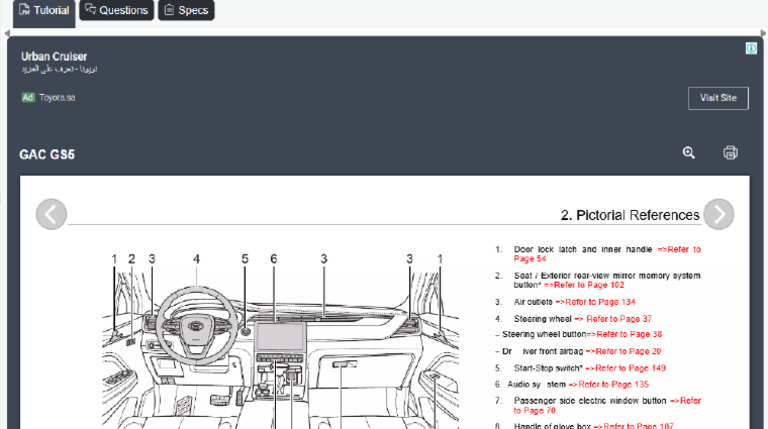Go to previous manual page arrow
The image size is (768, 429).
(51, 214)
